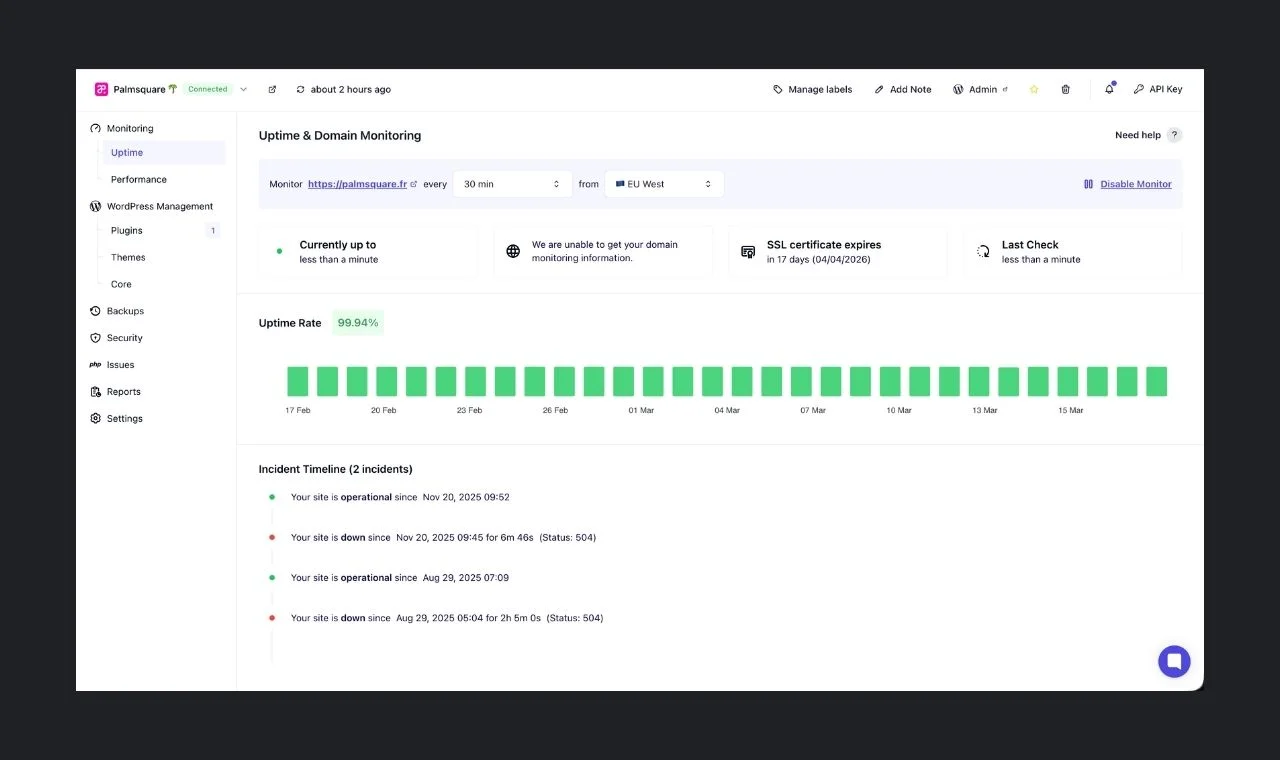Screen dimensions: 1280x760
Task: Click the Manage labels button
Action: coord(812,90)
